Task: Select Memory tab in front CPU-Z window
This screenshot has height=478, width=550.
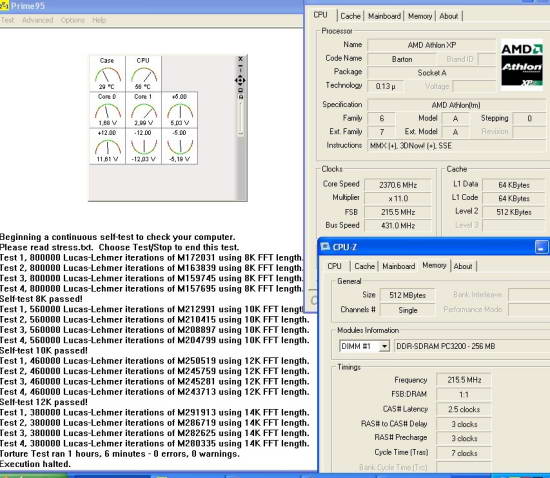Action: point(434,265)
